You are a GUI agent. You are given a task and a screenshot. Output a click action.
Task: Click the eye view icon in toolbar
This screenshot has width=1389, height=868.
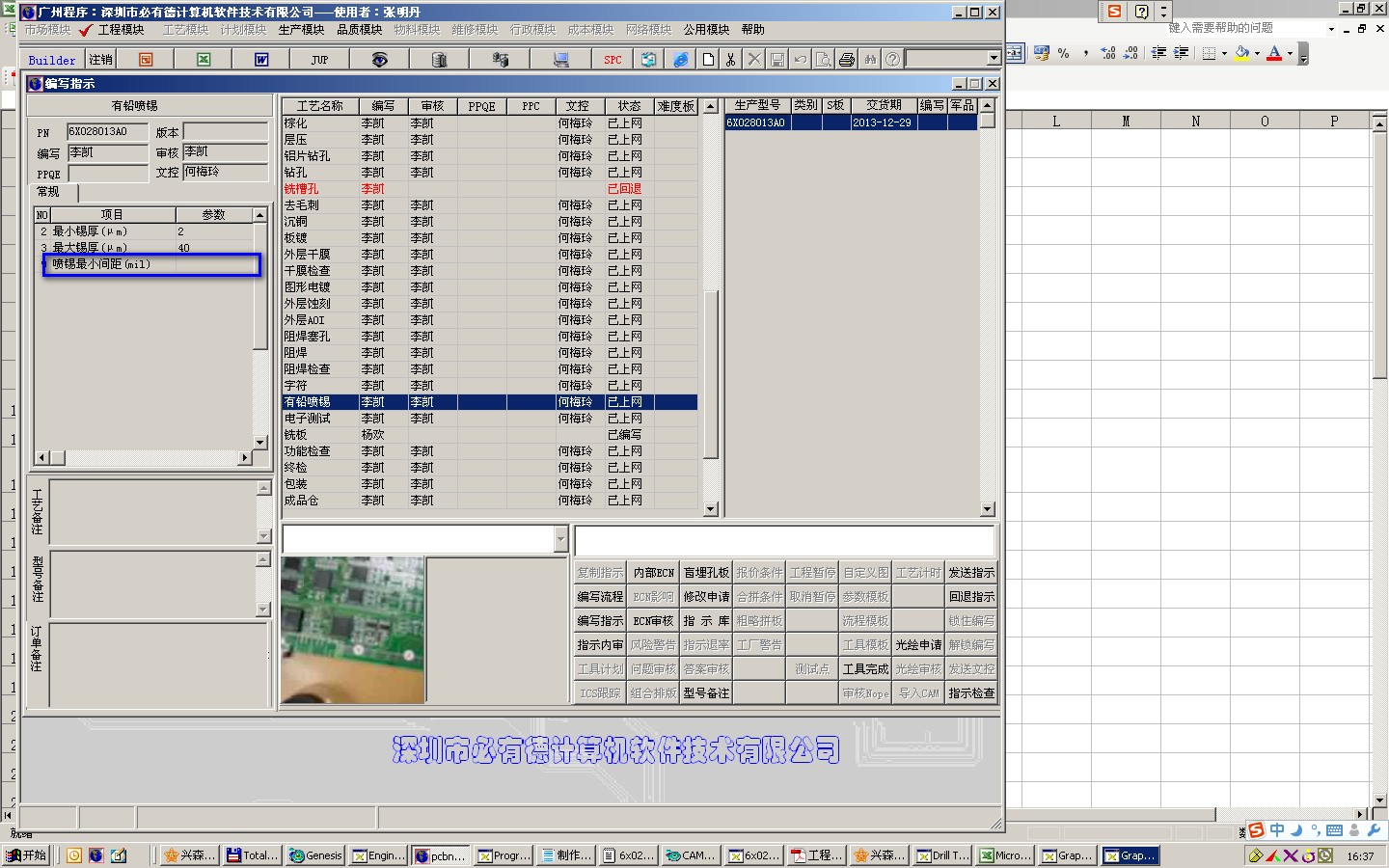pyautogui.click(x=380, y=60)
